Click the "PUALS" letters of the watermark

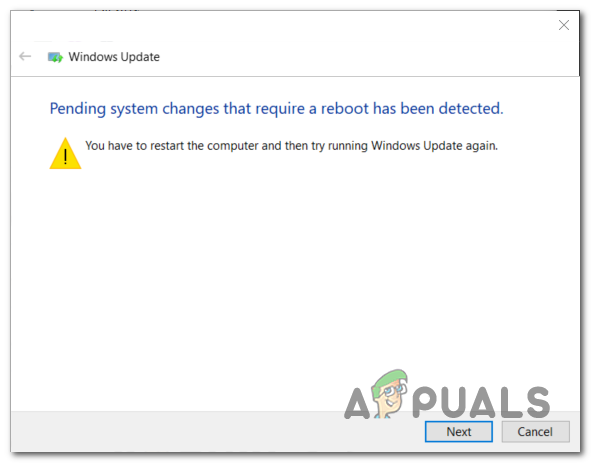[481, 402]
